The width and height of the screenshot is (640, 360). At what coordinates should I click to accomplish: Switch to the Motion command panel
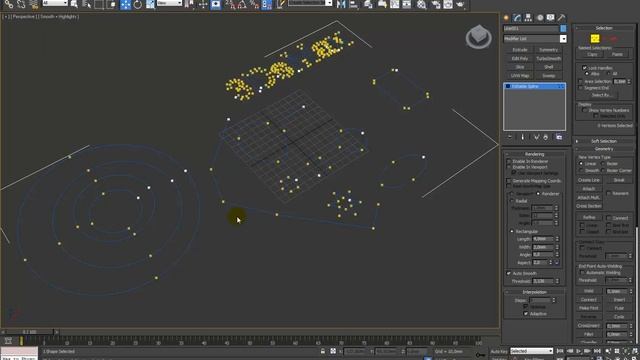coord(540,18)
